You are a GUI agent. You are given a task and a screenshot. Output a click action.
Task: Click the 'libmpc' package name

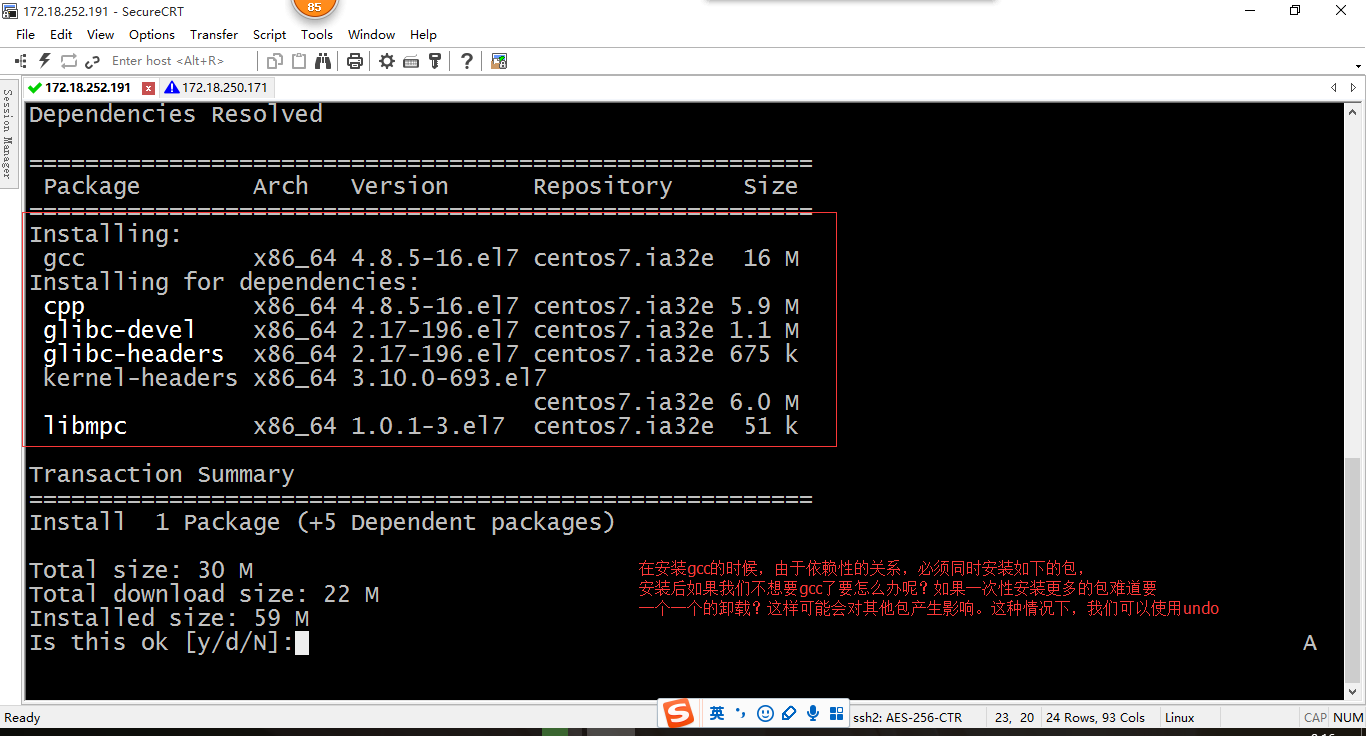[x=85, y=426]
